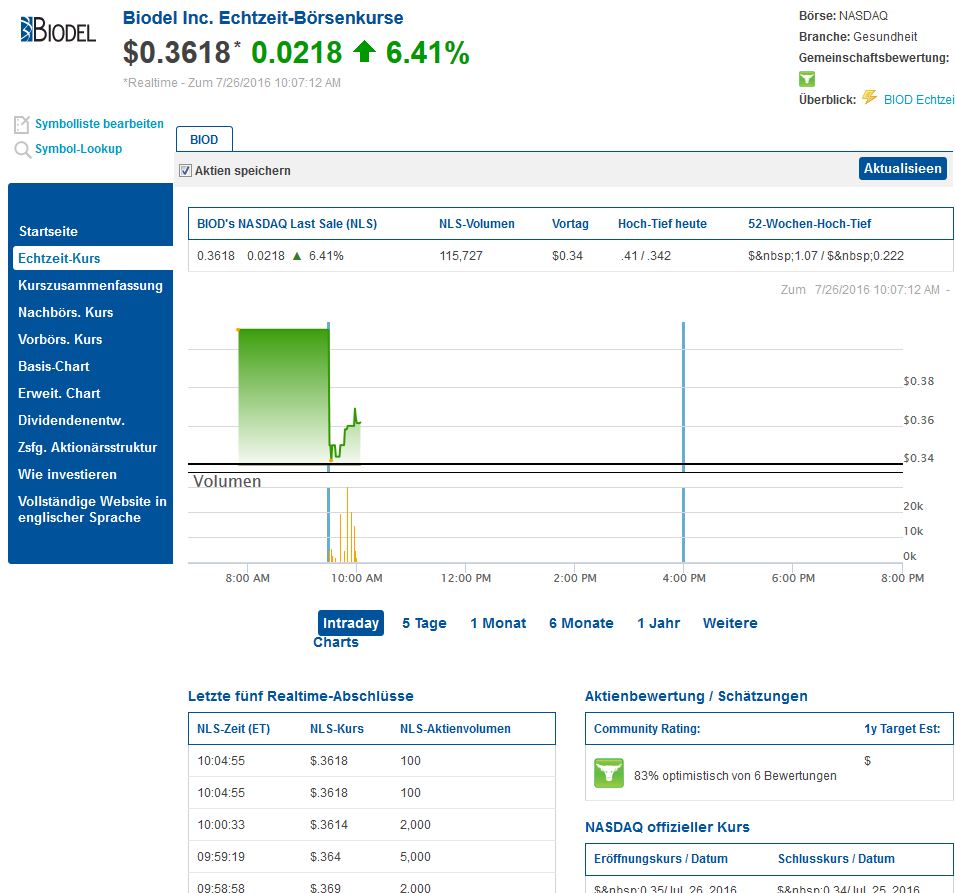
Task: Click the Symbol-Lookup magnifier icon
Action: click(23, 149)
